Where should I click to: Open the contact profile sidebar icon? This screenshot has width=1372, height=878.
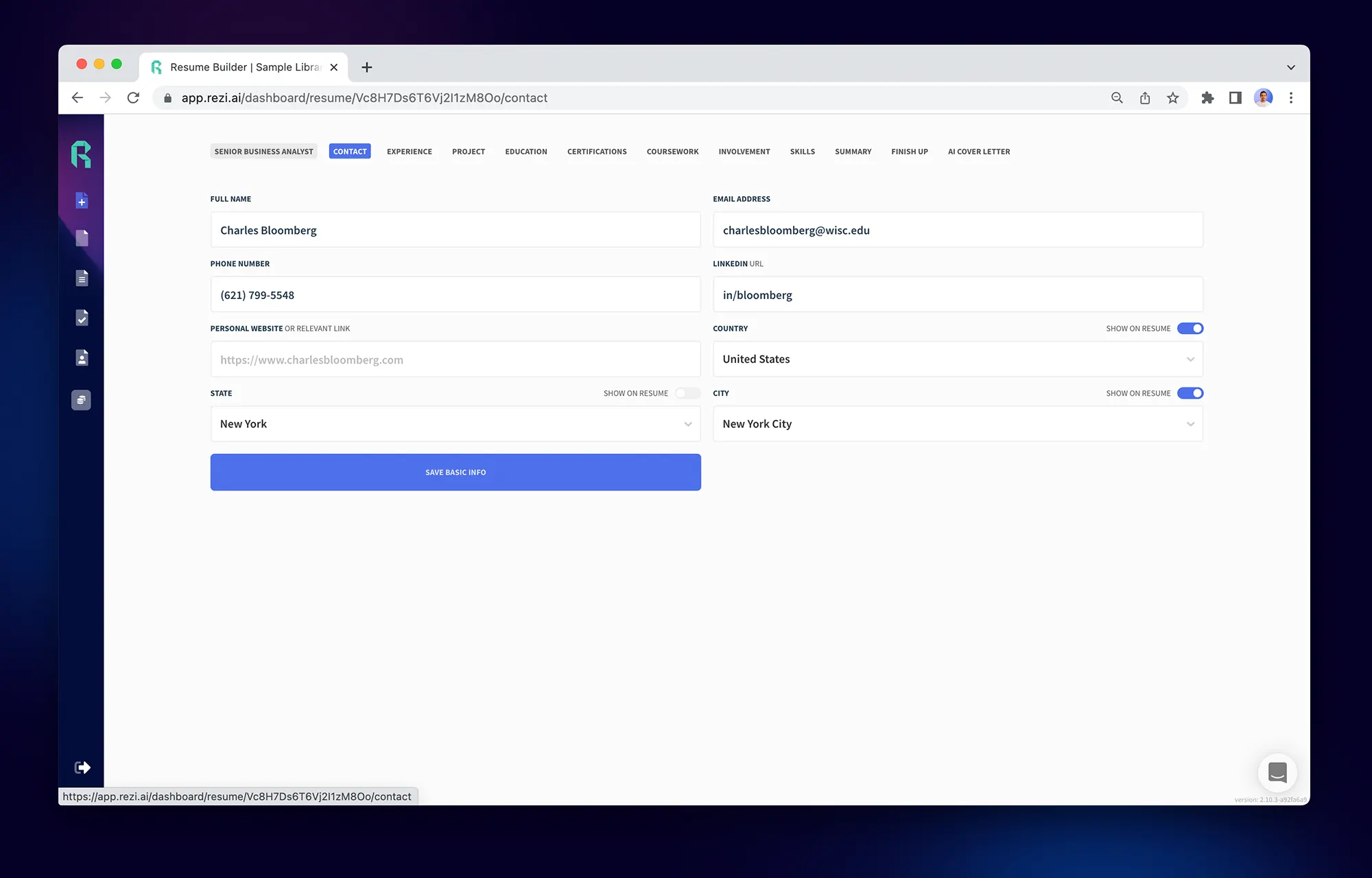coord(82,357)
